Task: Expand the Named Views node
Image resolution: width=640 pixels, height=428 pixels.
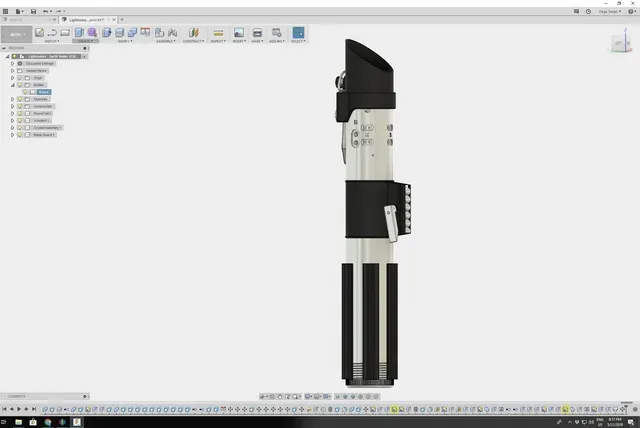Action: (13, 71)
